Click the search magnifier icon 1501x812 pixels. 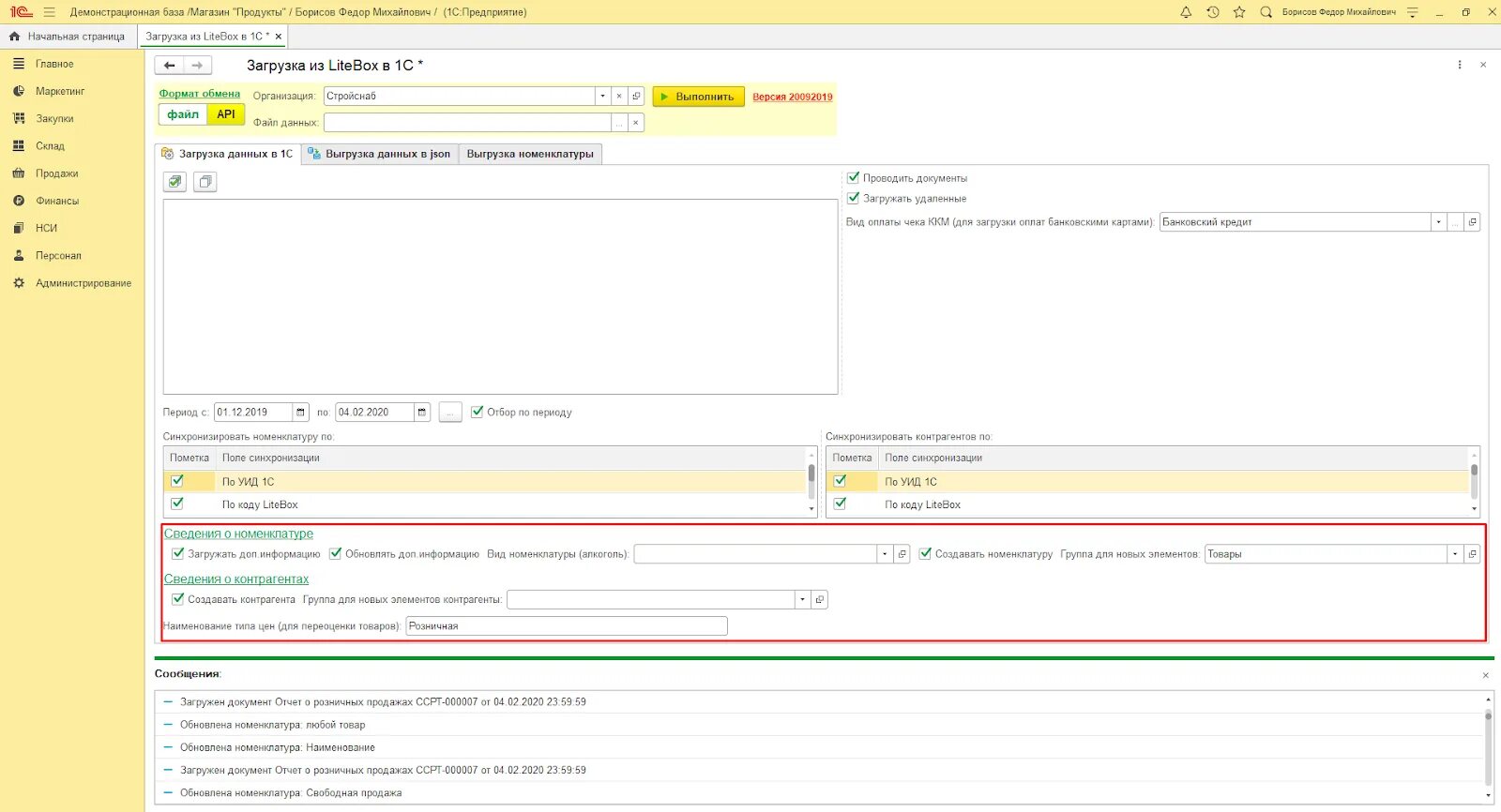pos(1266,12)
